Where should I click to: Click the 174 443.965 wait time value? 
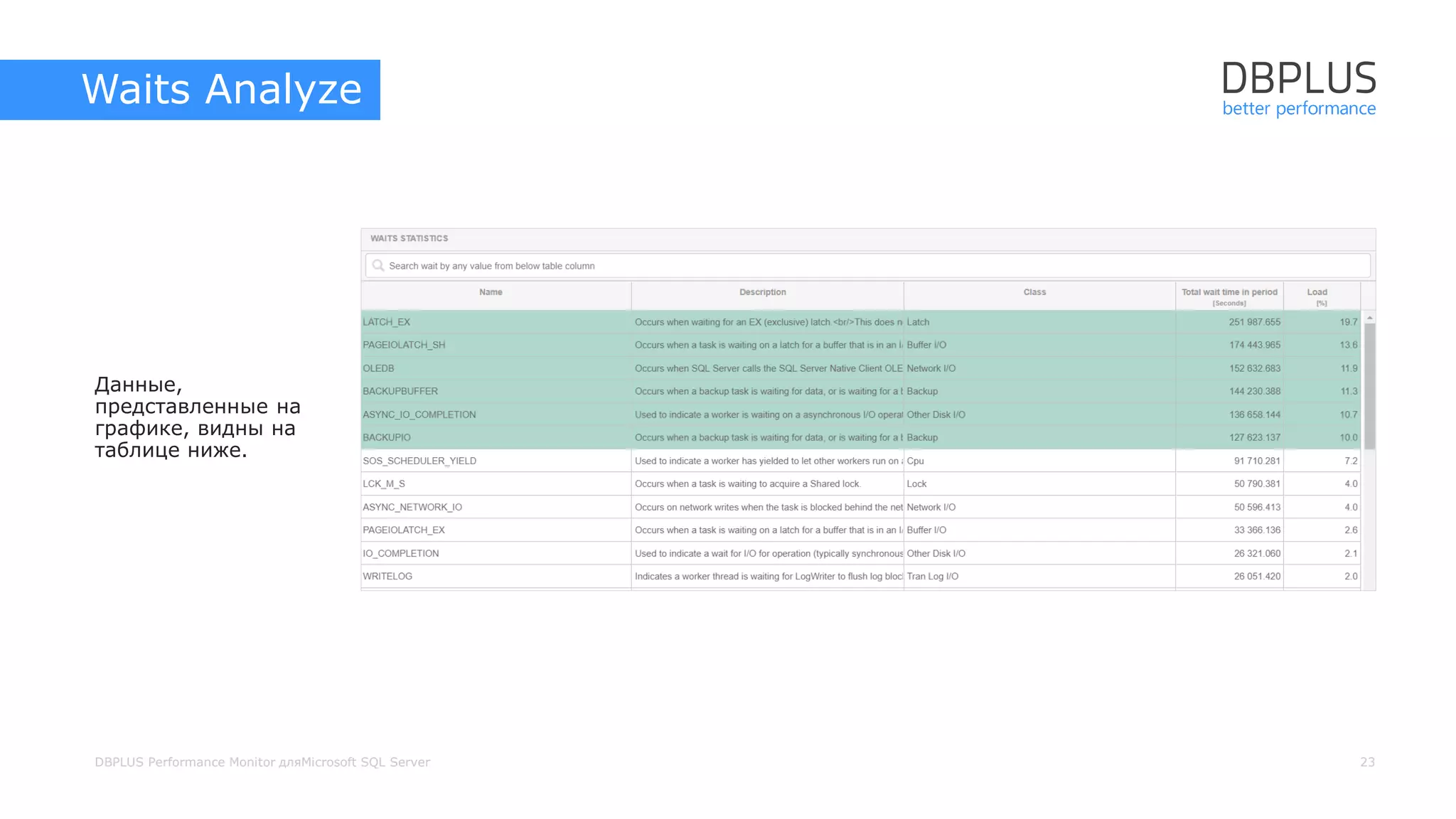(1254, 345)
